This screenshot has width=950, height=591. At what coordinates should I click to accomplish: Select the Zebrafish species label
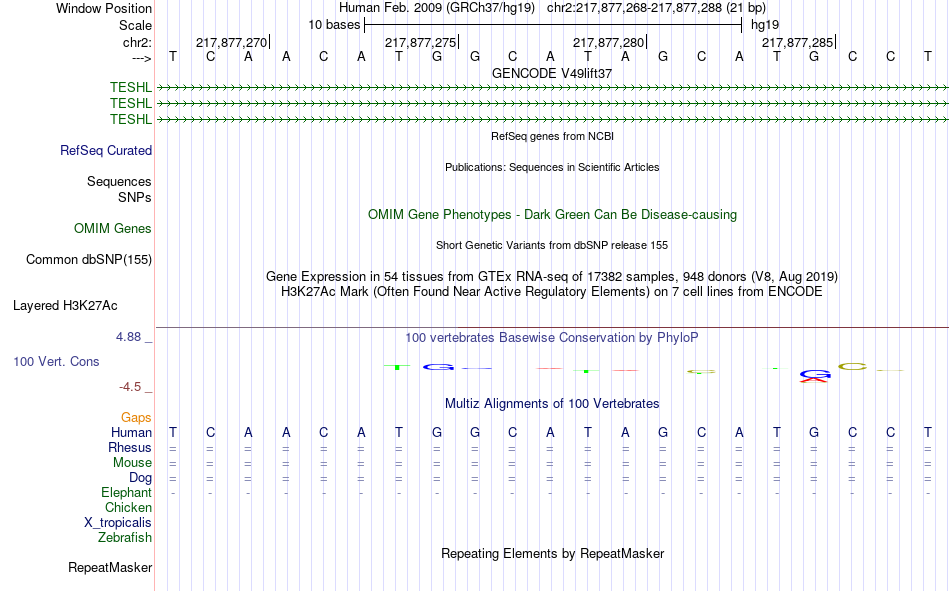click(125, 537)
